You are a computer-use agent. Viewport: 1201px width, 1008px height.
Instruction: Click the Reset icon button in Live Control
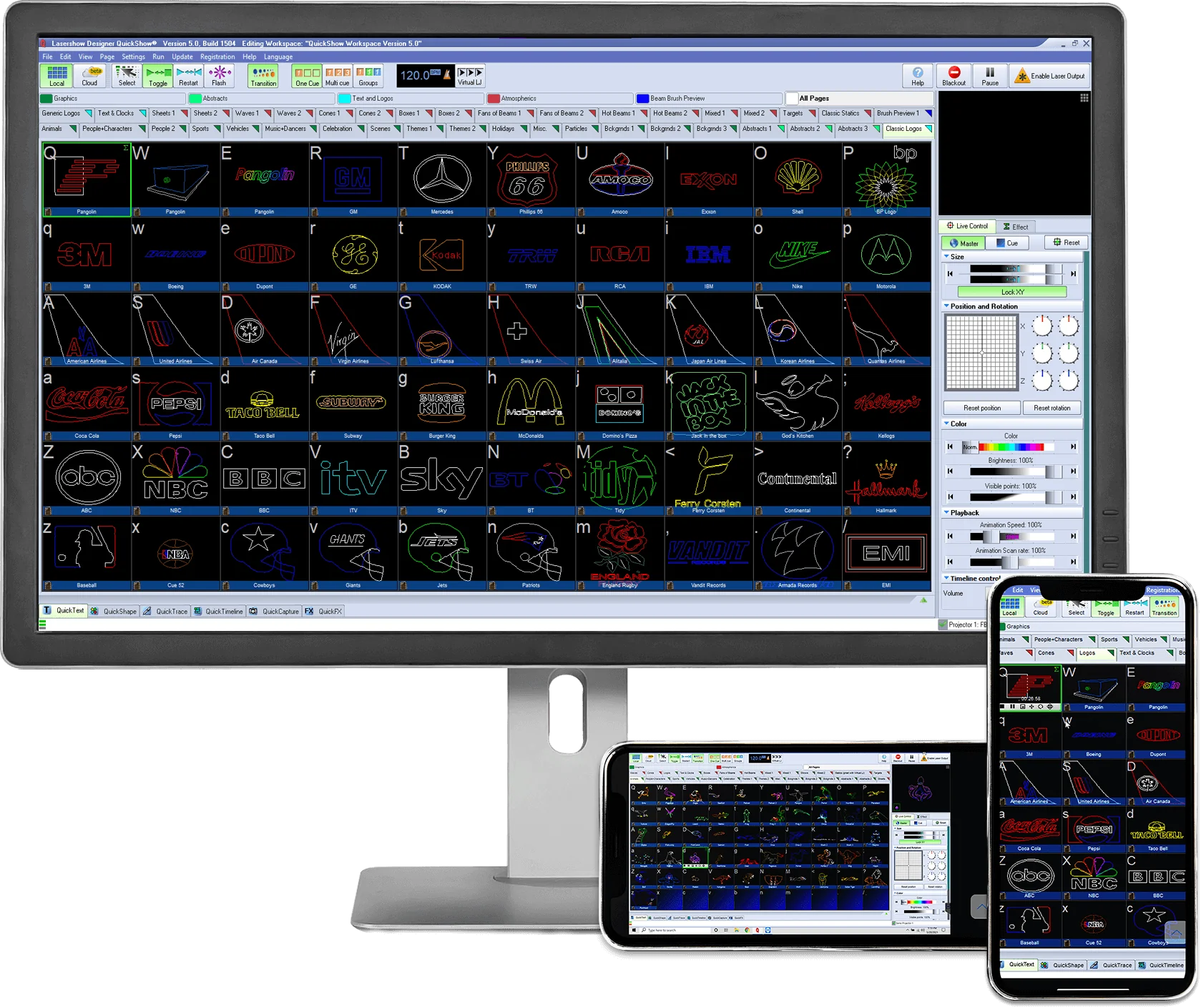coord(1066,243)
